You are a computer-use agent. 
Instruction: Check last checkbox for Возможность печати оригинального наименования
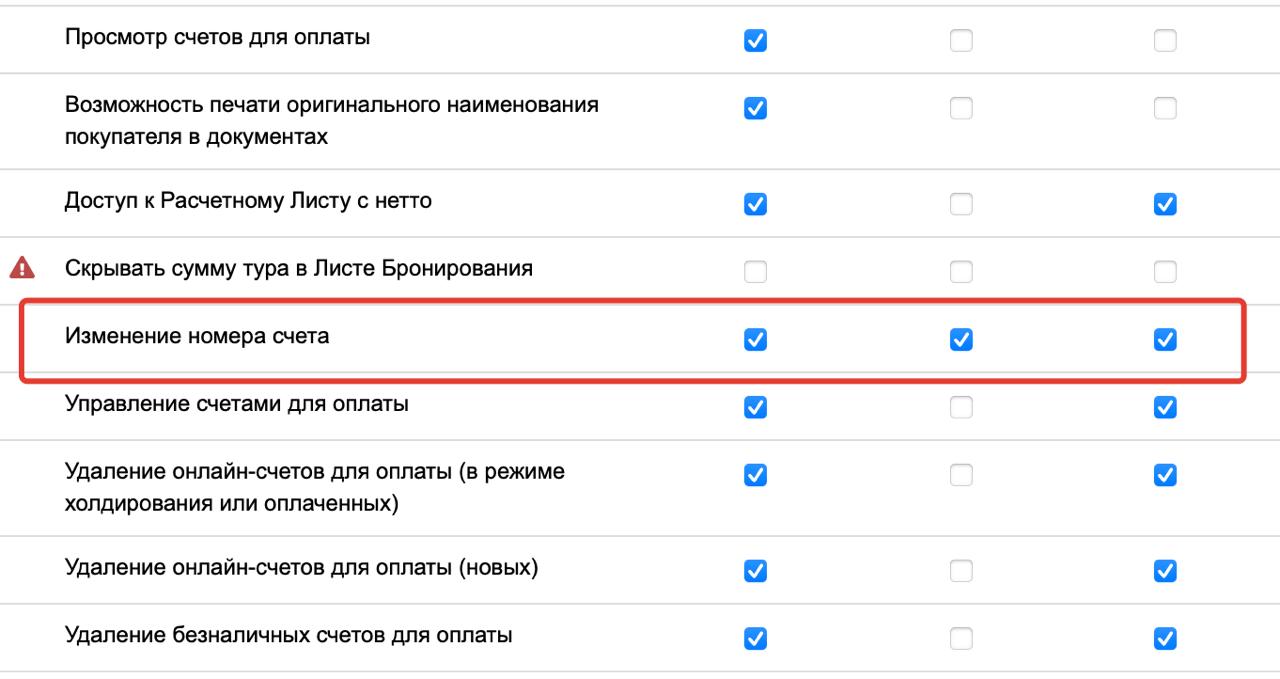[1165, 108]
